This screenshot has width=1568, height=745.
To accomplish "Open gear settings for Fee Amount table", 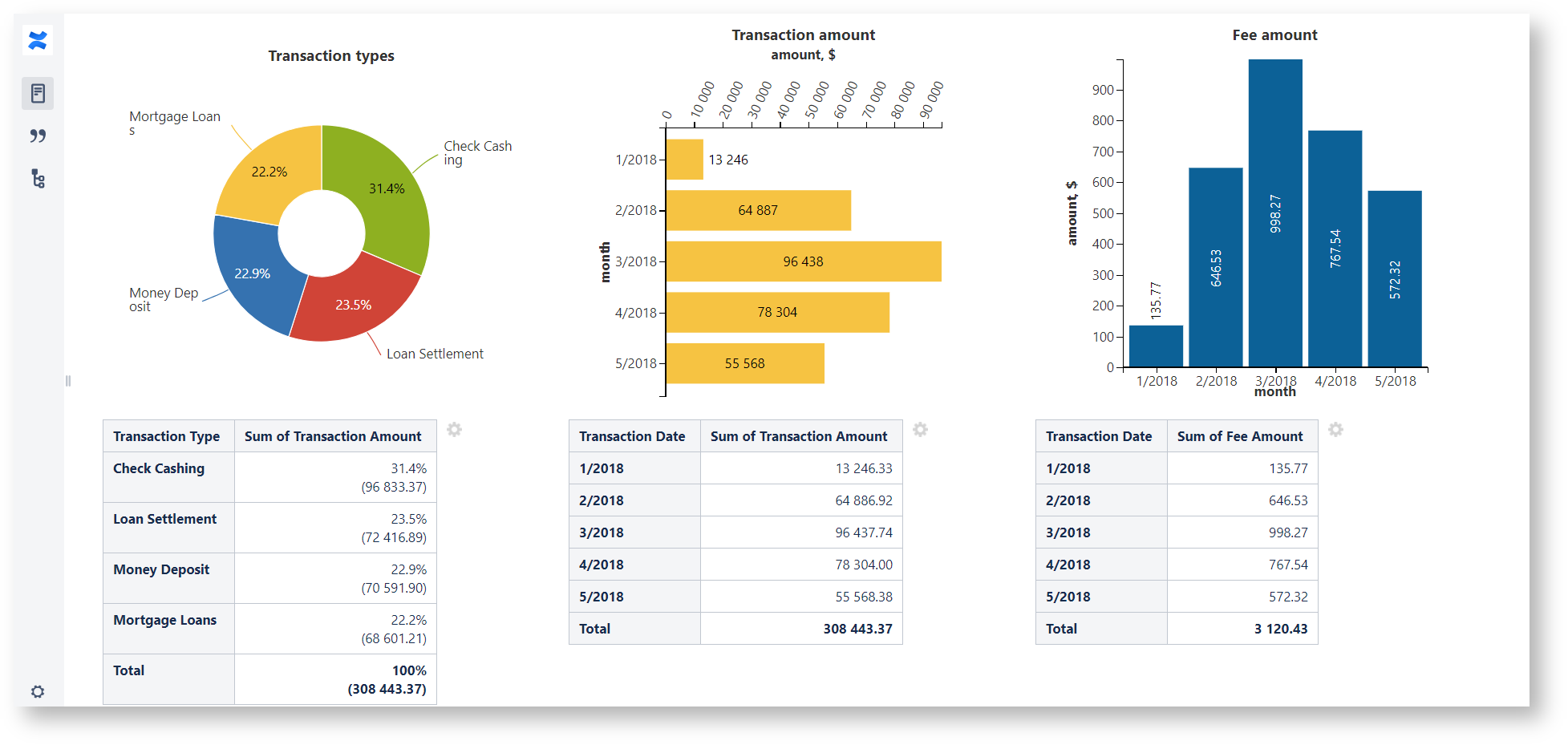I will coord(1335,430).
